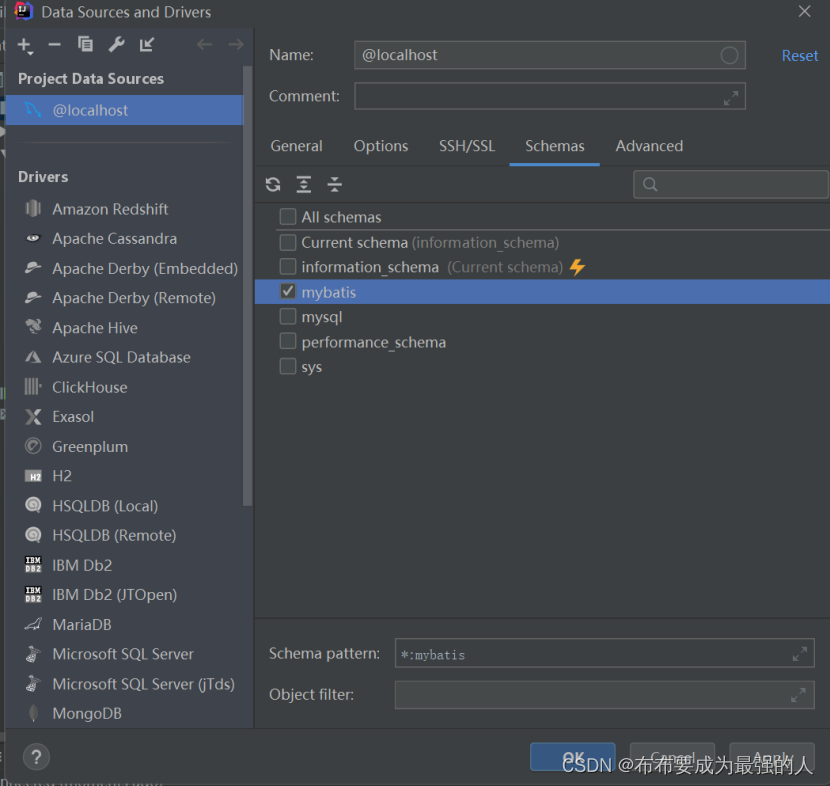Screen dimensions: 830x786
Task: Check the mysql schema checkbox
Action: point(288,316)
